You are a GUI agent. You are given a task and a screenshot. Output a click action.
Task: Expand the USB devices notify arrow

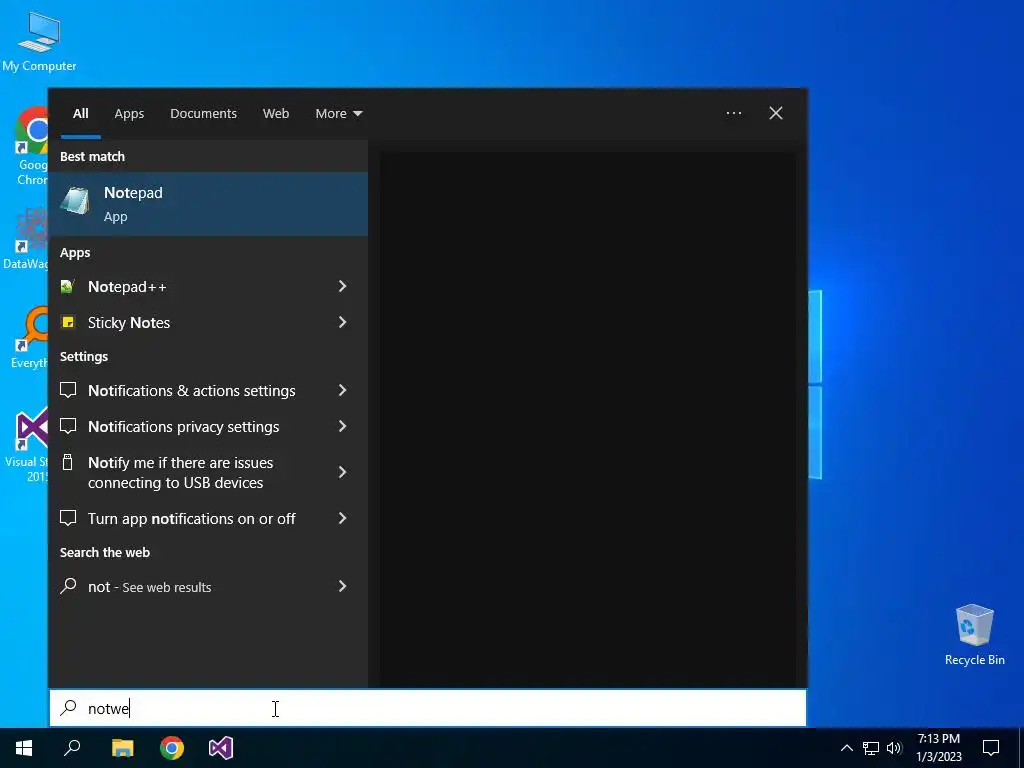click(342, 472)
